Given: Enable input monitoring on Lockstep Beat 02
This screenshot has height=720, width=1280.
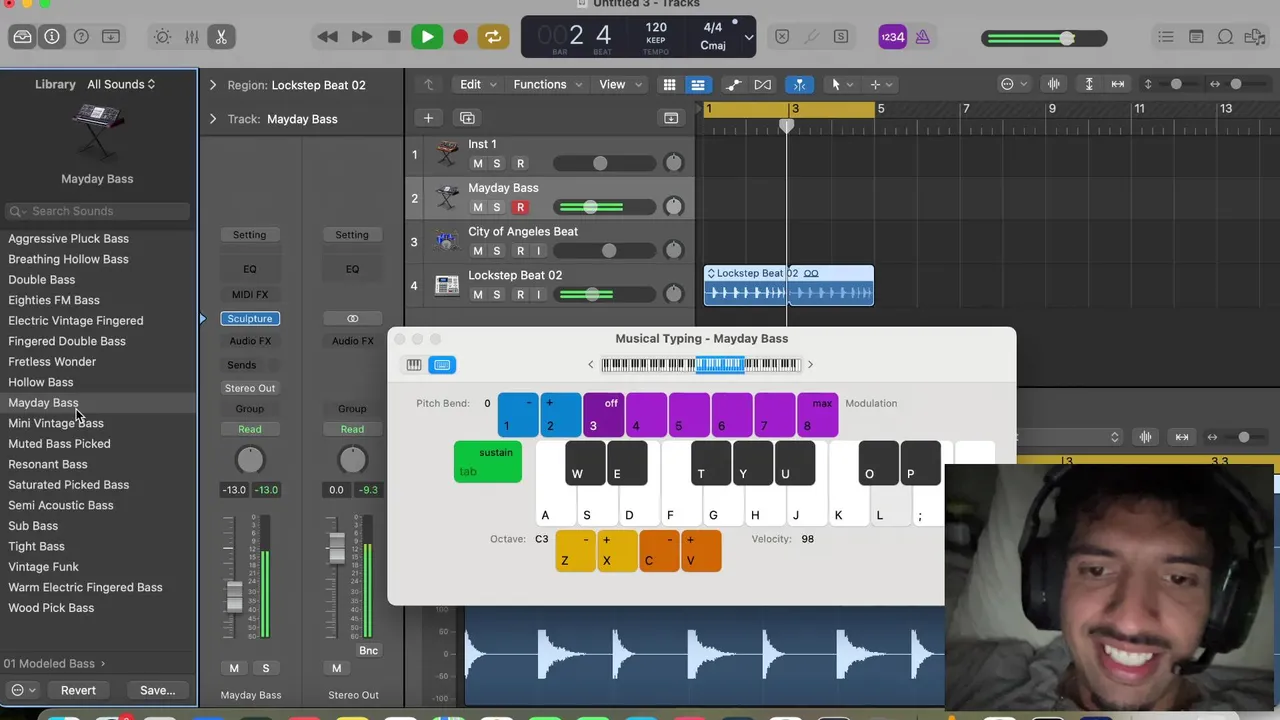Looking at the screenshot, I should click(x=539, y=294).
